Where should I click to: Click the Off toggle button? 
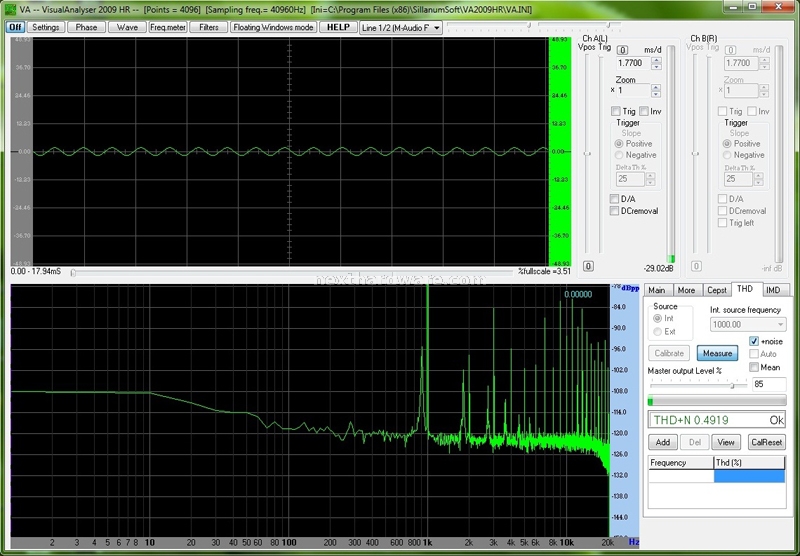tap(16, 27)
